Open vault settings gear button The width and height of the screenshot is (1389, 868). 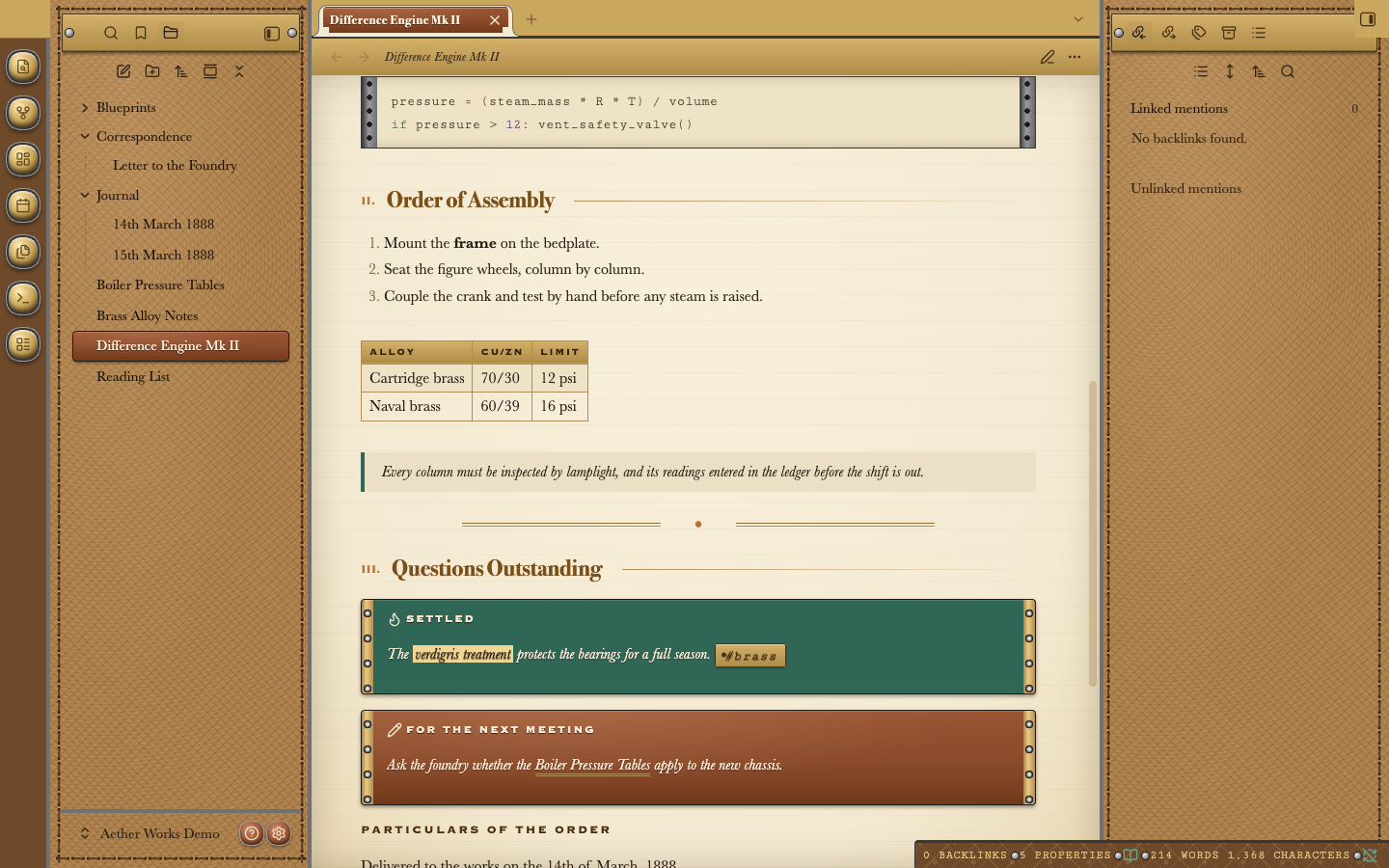pyautogui.click(x=279, y=833)
